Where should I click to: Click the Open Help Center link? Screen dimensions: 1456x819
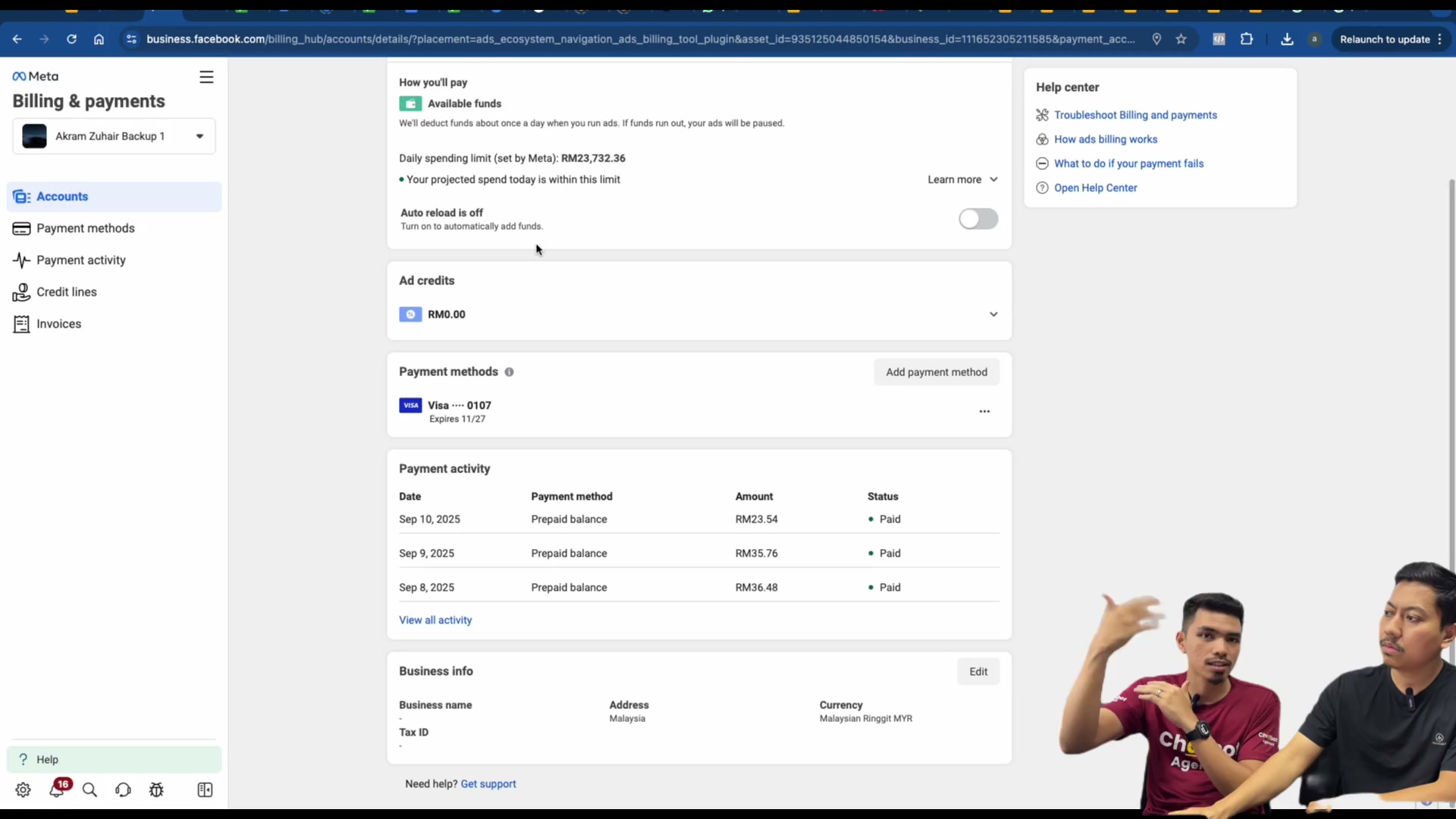tap(1095, 188)
